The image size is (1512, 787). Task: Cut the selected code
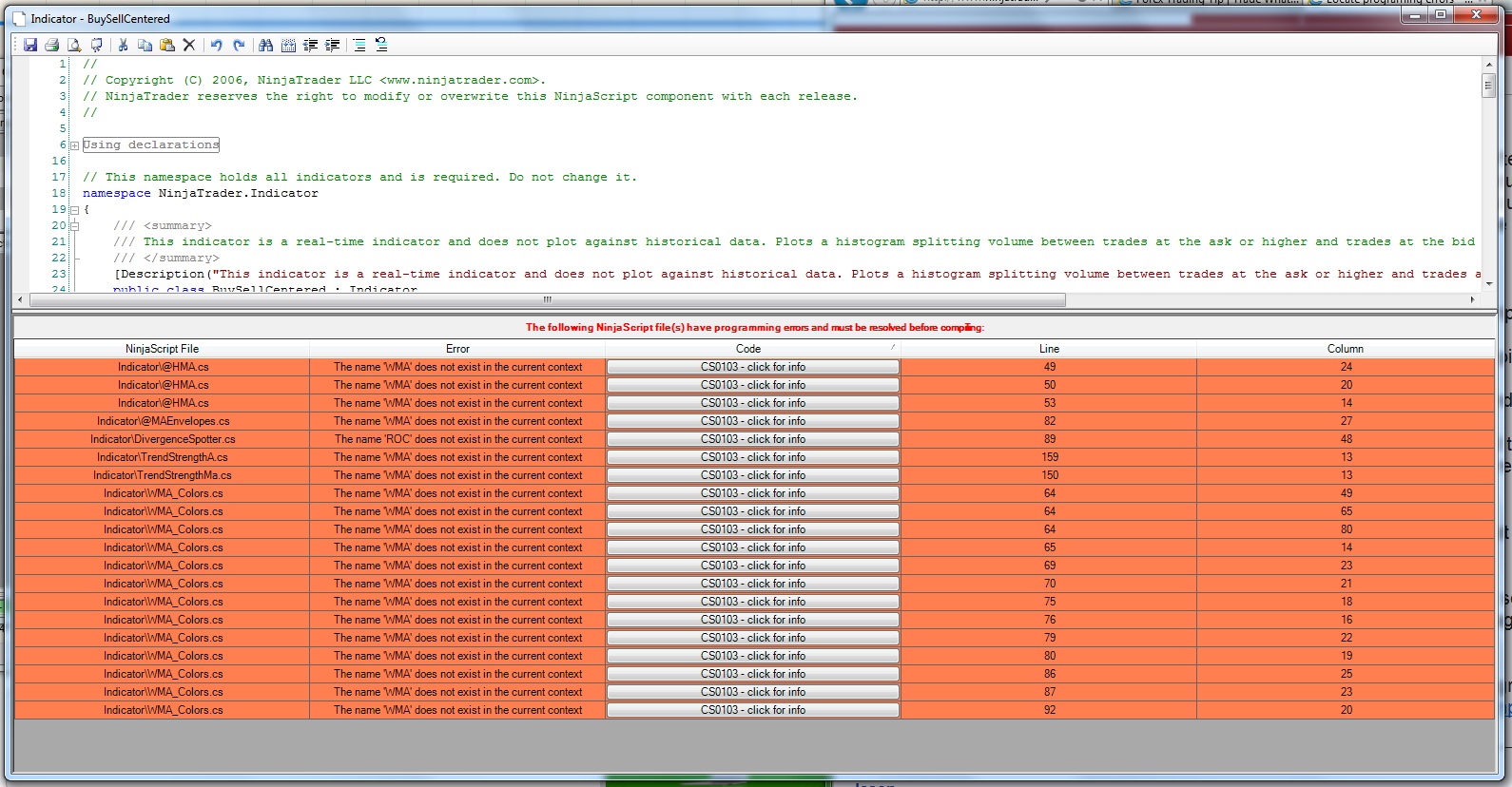pos(123,45)
